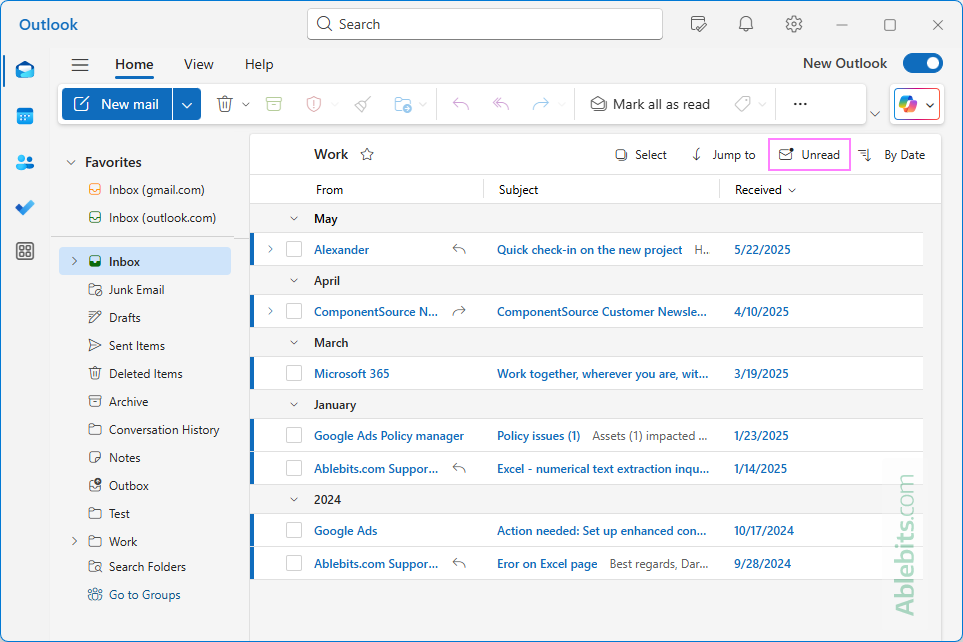Open the Settings gear icon
963x642 pixels.
point(794,24)
